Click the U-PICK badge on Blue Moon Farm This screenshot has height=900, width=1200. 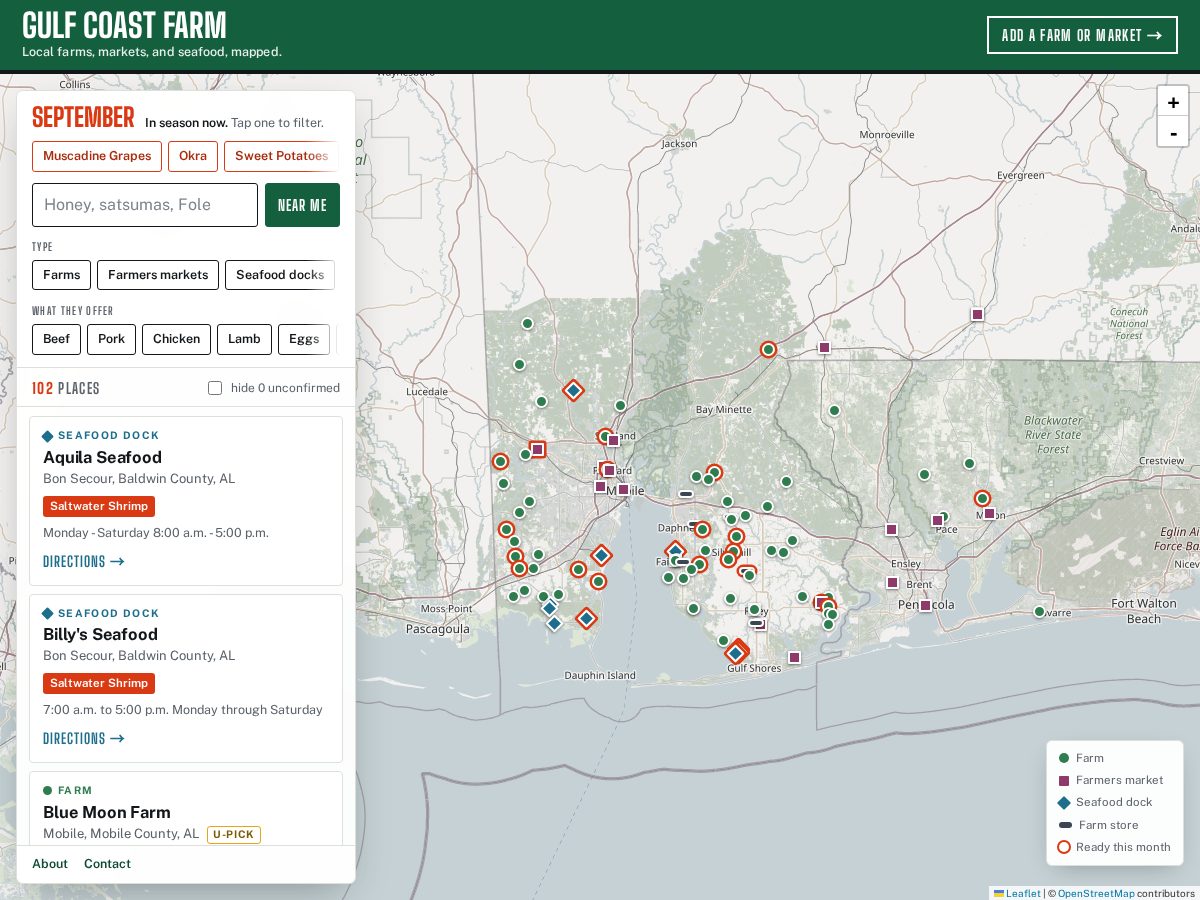click(234, 834)
